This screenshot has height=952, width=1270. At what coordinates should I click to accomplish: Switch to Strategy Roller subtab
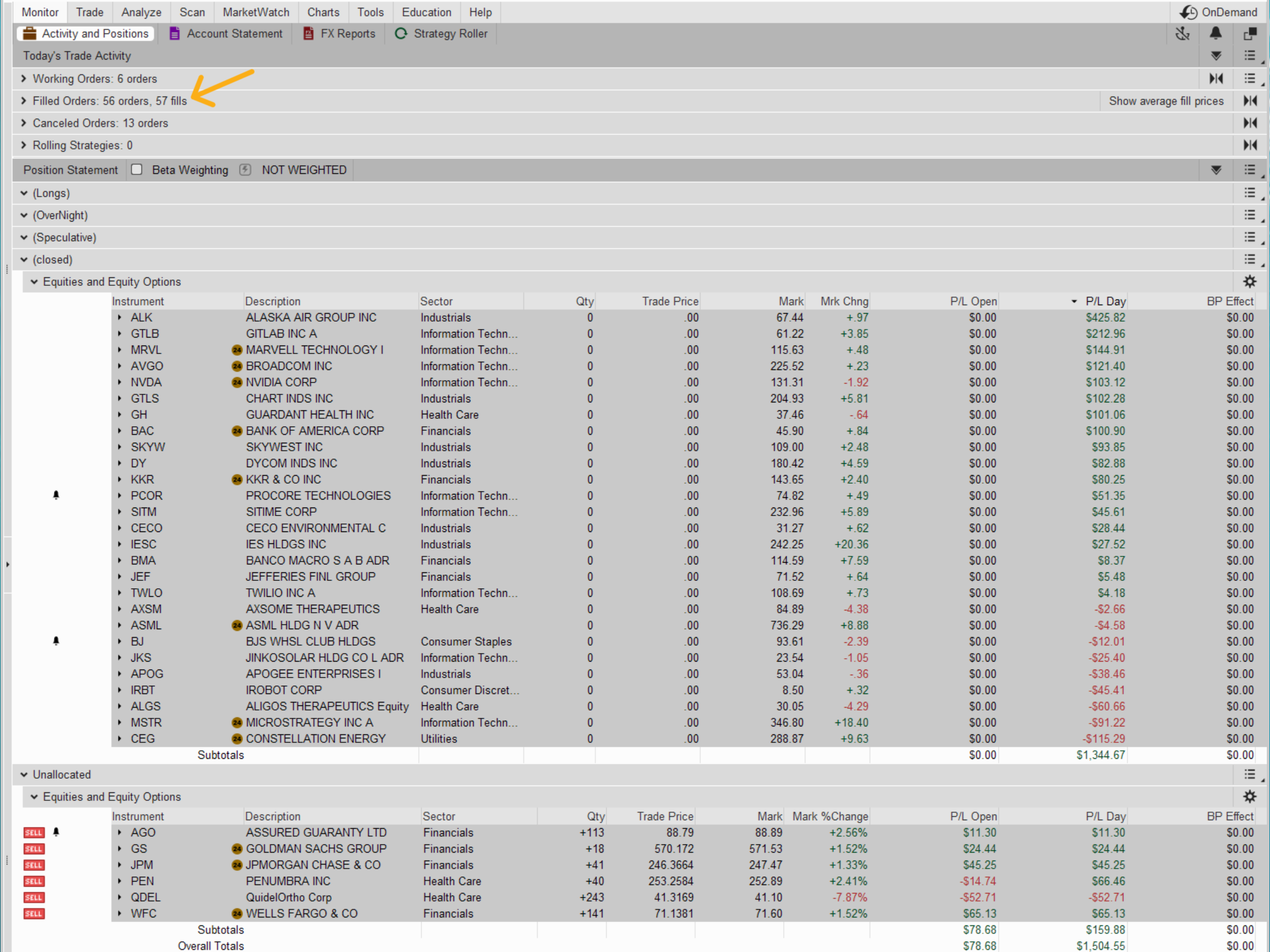pos(442,34)
